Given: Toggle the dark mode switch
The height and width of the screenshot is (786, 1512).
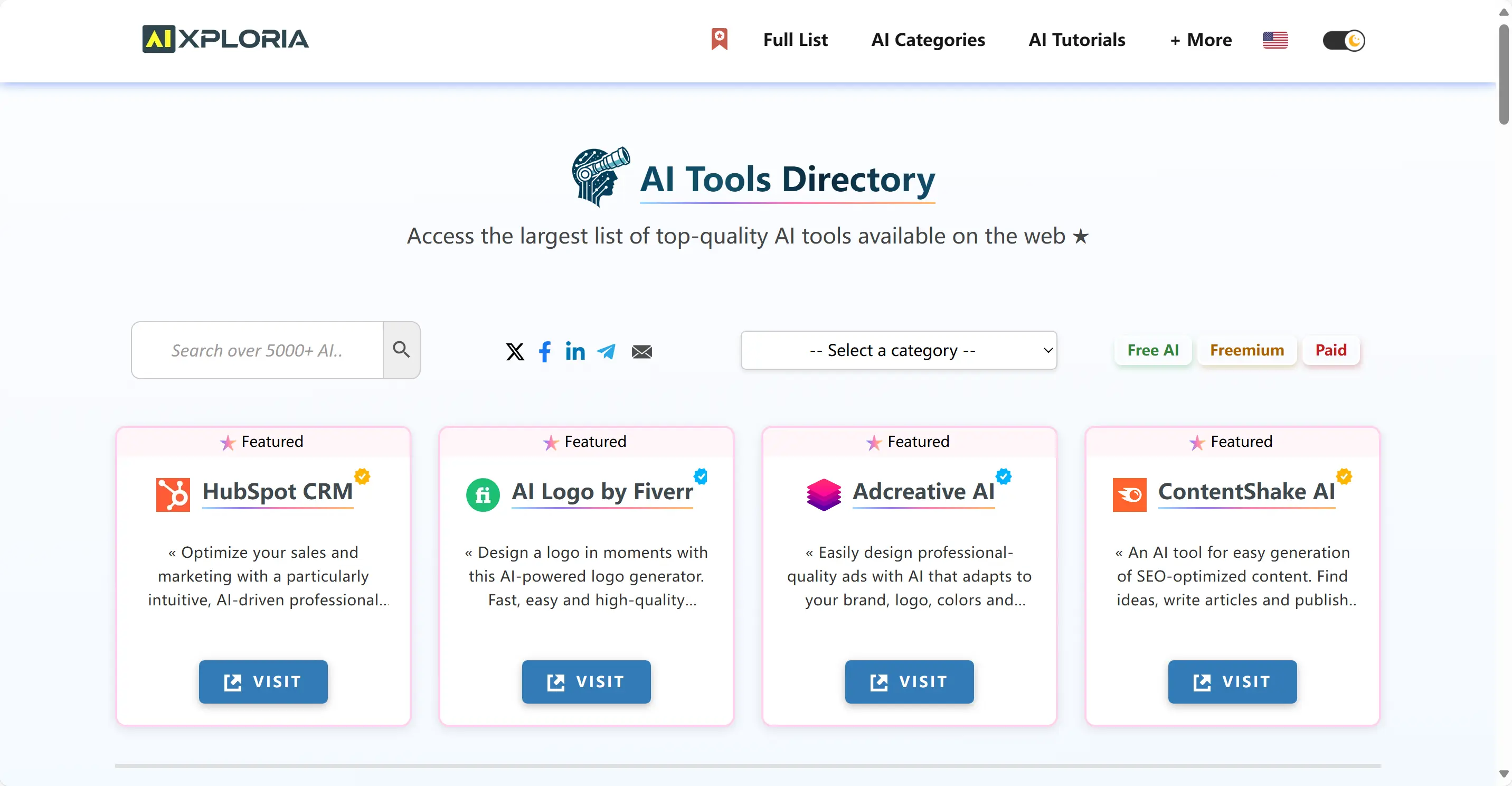Looking at the screenshot, I should [x=1344, y=40].
